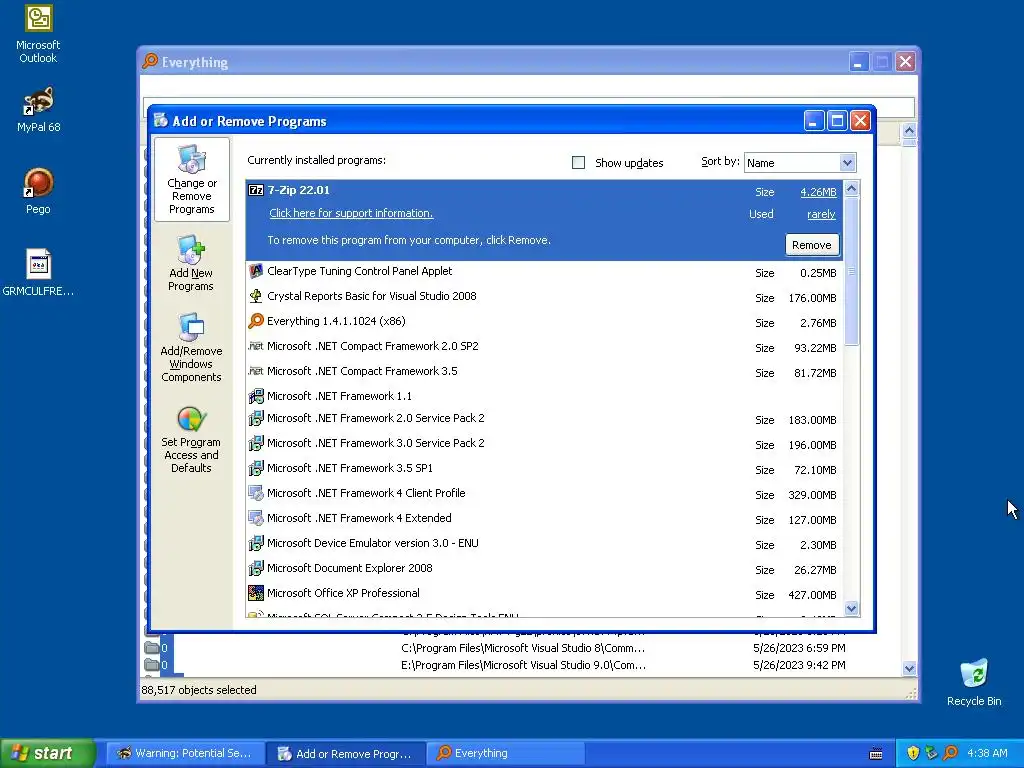Select Change or Remove Programs sidebar icon
The image size is (1024, 768).
click(191, 179)
